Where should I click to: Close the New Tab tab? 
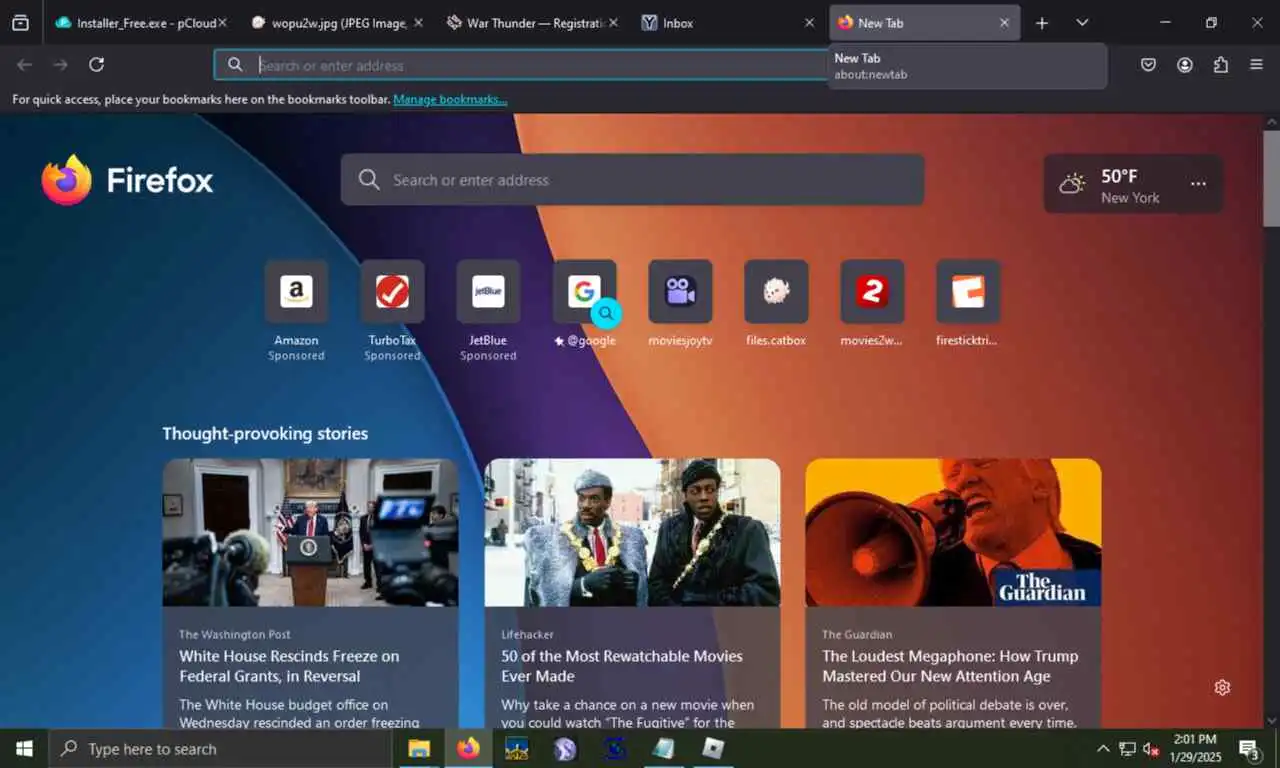(1004, 22)
